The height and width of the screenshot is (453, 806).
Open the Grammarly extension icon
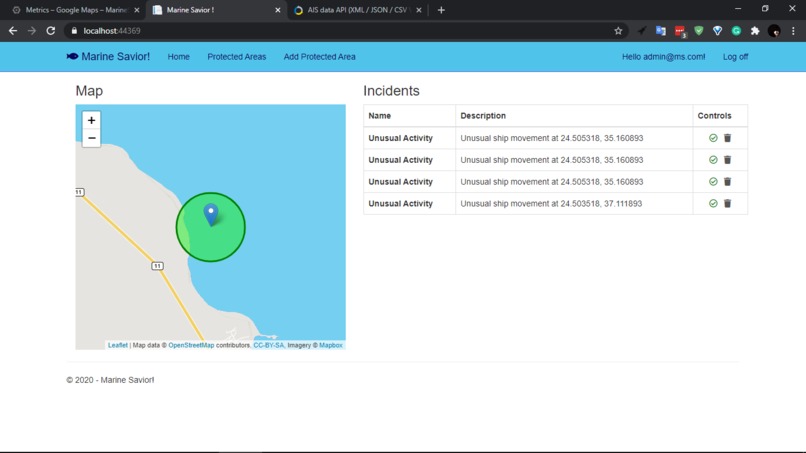coord(736,31)
